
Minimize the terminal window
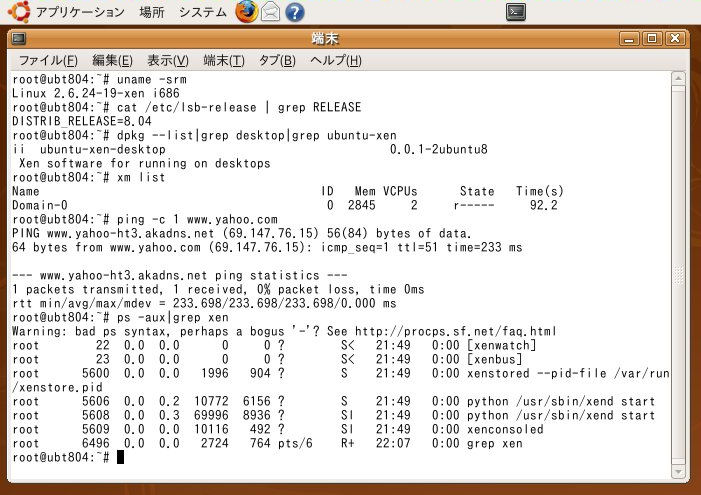pos(629,39)
